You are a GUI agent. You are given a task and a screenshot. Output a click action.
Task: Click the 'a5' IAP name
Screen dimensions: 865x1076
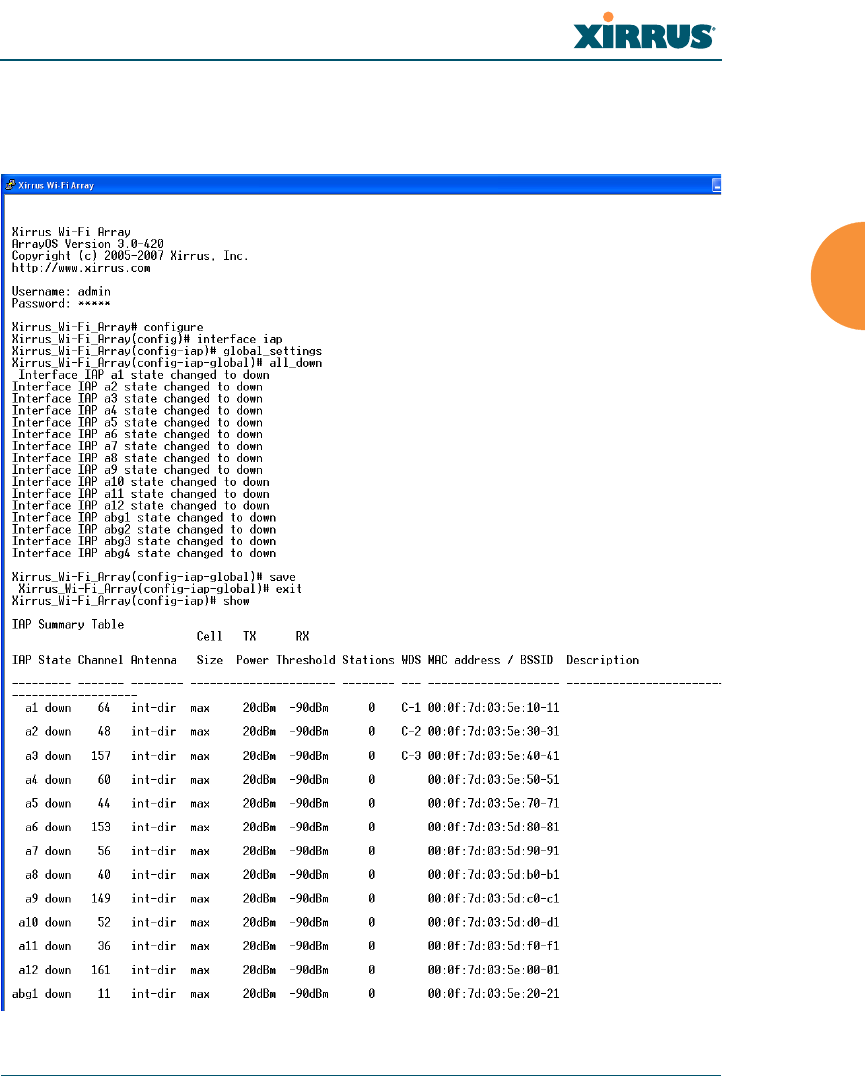32,803
